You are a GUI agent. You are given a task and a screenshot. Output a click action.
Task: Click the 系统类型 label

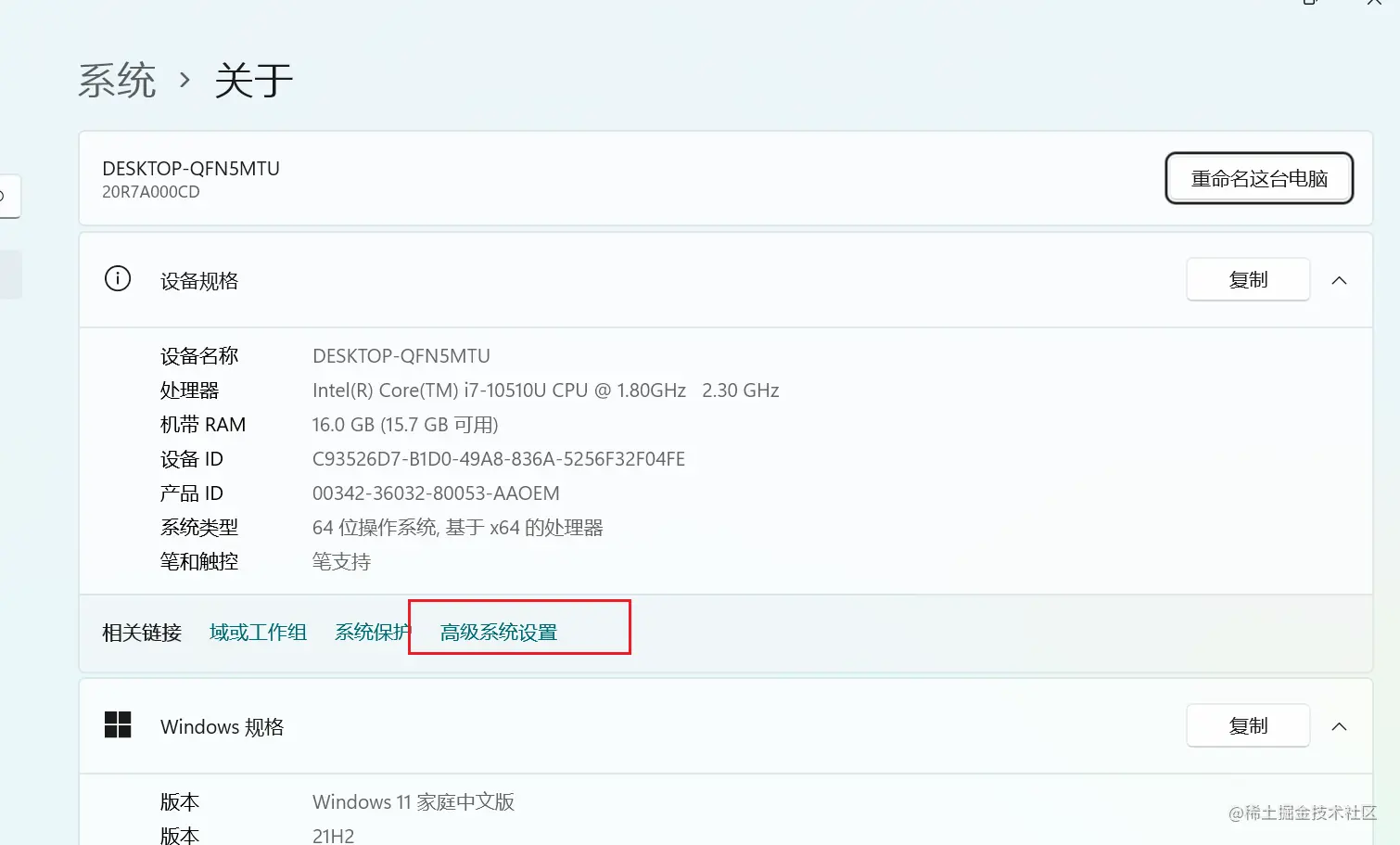click(199, 528)
